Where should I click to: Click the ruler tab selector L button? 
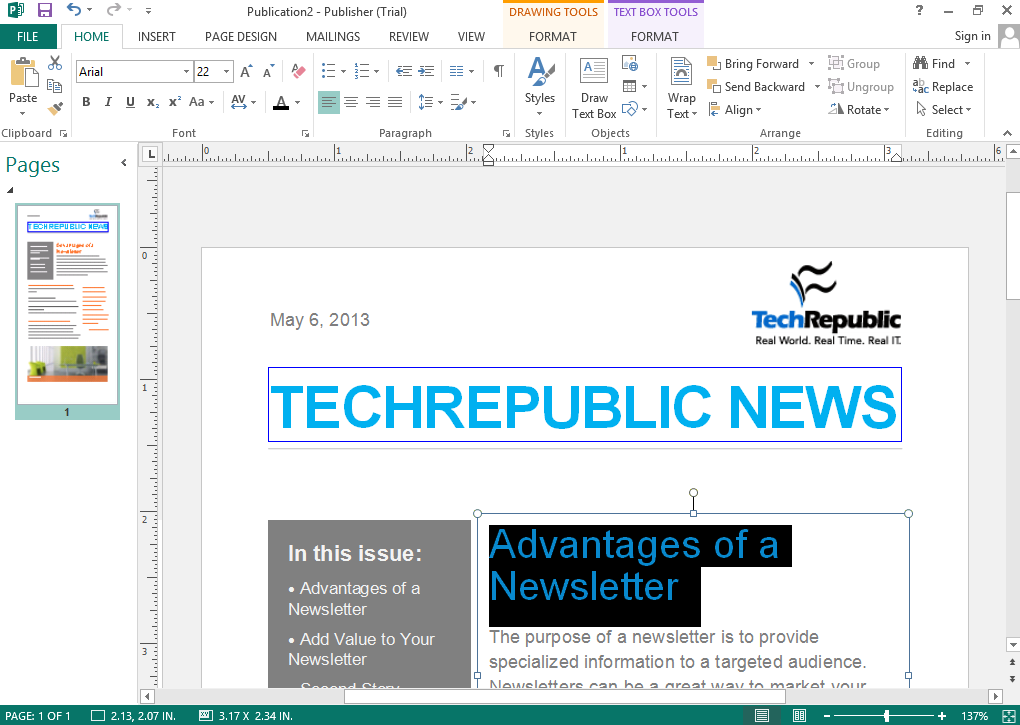point(151,154)
